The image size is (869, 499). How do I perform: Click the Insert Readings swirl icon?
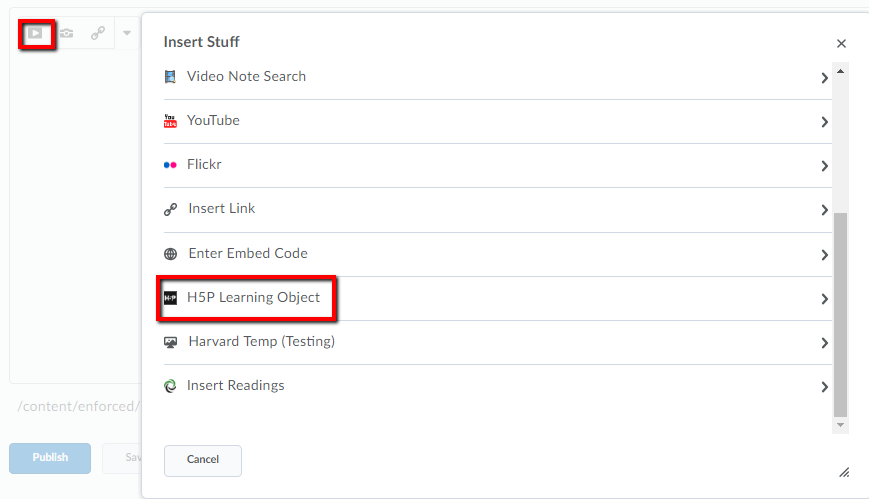coord(170,386)
